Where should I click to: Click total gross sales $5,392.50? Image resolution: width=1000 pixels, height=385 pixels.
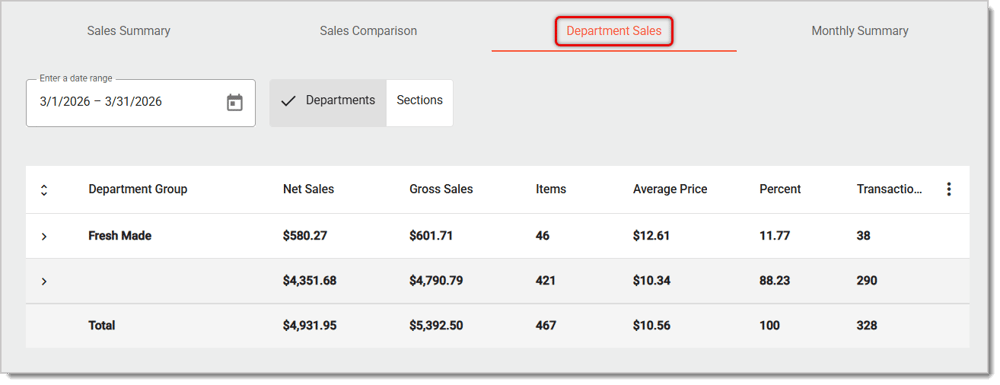[436, 326]
